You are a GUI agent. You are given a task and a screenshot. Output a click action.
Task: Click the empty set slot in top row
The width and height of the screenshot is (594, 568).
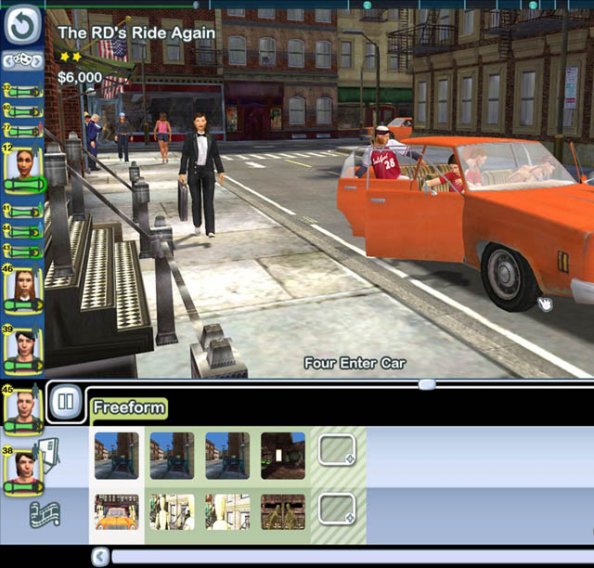tap(337, 450)
